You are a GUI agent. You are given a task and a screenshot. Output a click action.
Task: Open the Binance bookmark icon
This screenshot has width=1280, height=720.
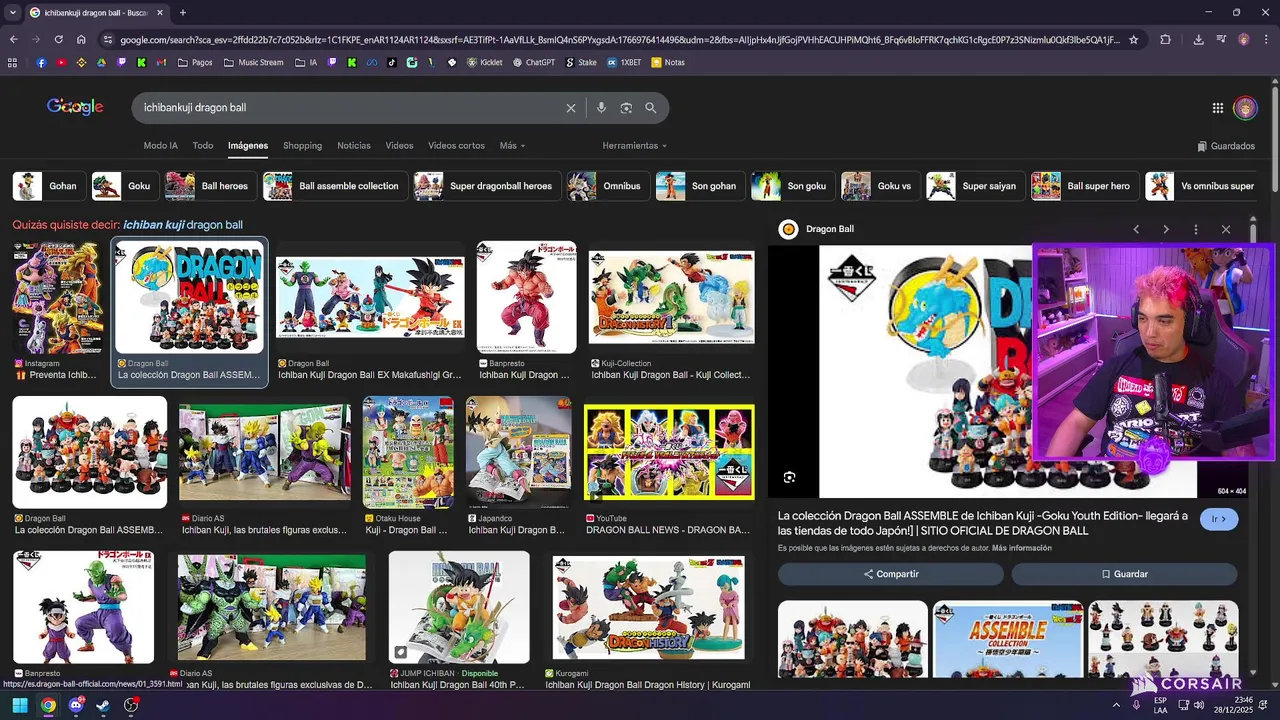coord(81,62)
